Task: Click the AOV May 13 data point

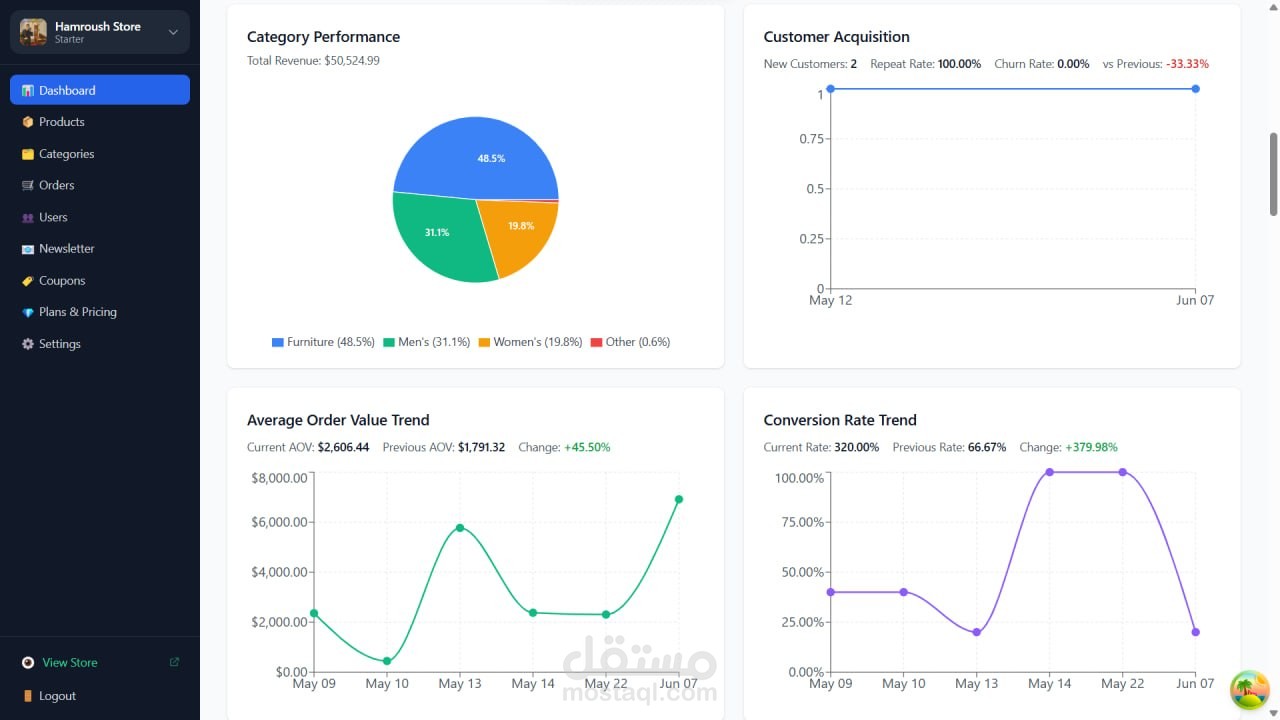Action: click(460, 528)
